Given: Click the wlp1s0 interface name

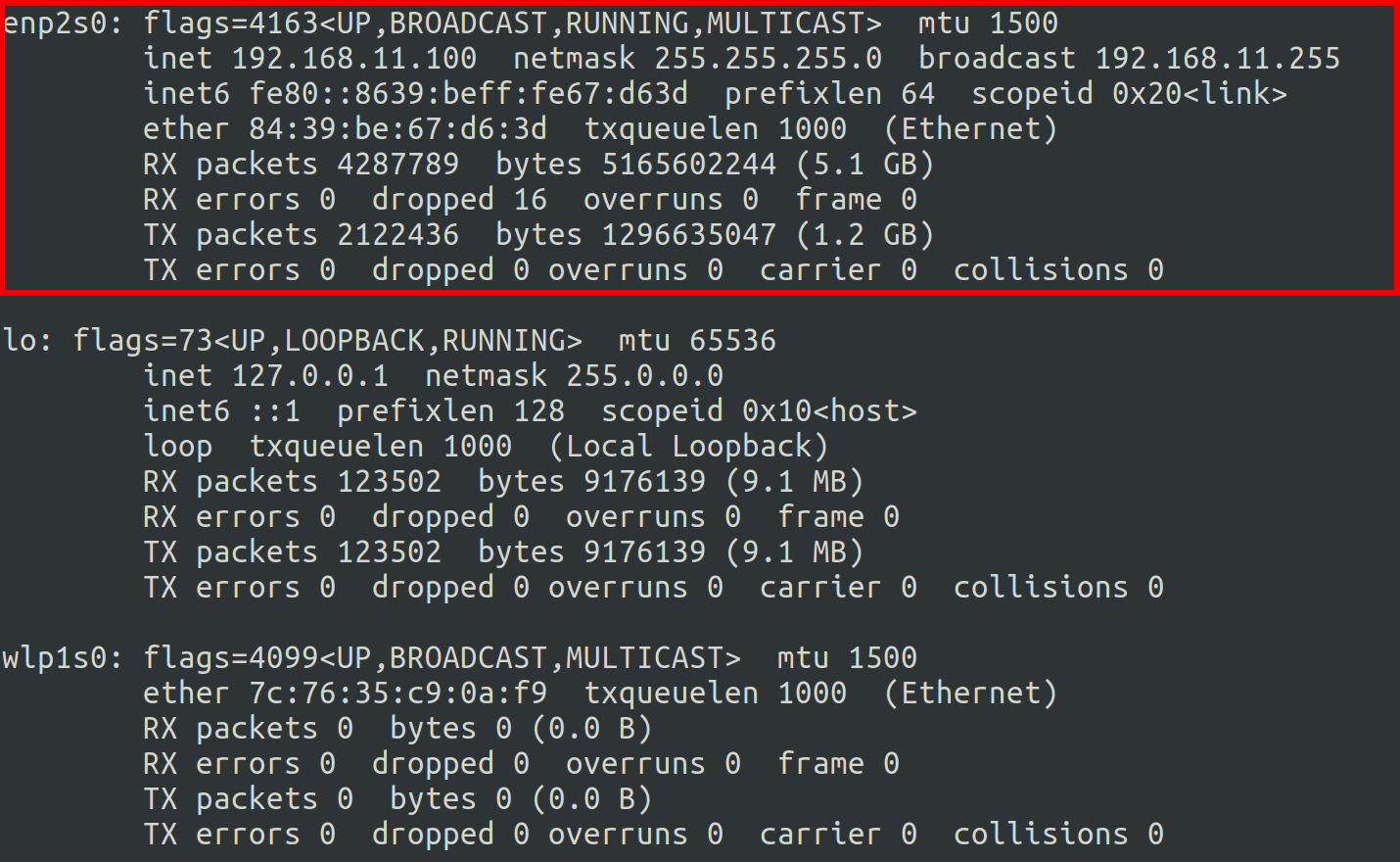Looking at the screenshot, I should (x=55, y=658).
